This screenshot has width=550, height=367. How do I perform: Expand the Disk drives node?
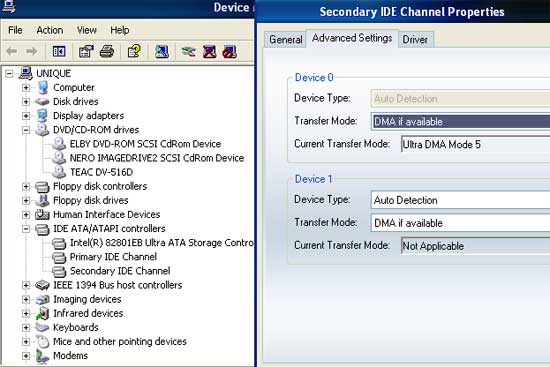tap(26, 102)
